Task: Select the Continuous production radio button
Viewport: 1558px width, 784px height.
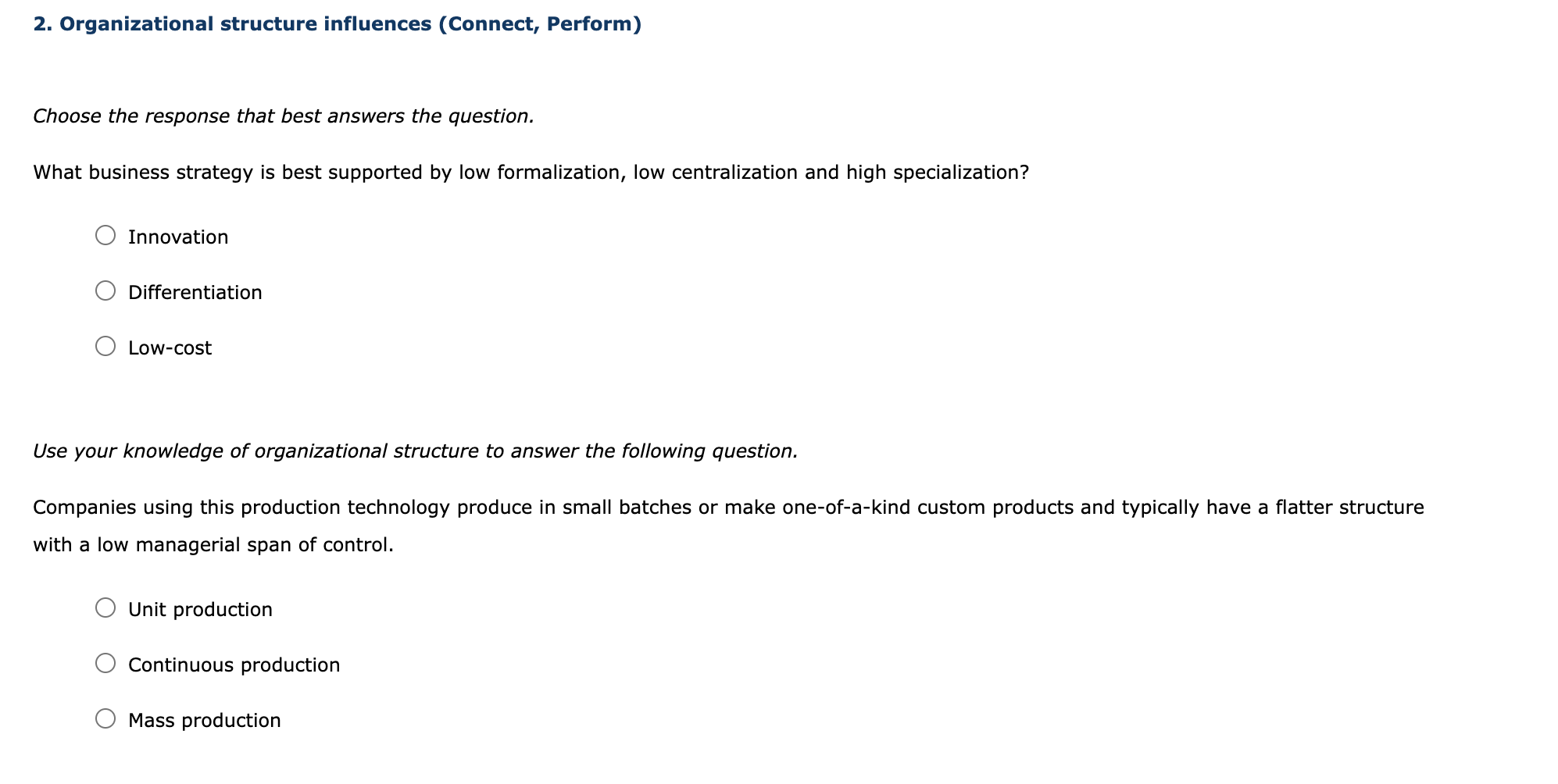Action: point(105,663)
